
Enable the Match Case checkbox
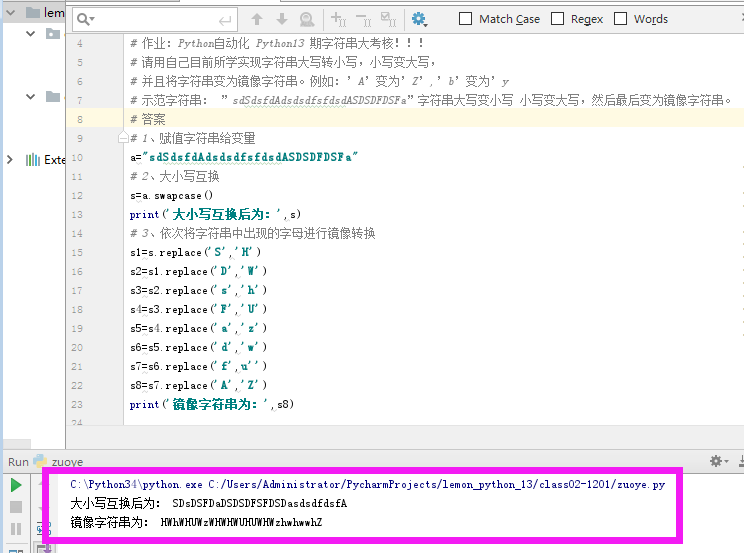[466, 19]
